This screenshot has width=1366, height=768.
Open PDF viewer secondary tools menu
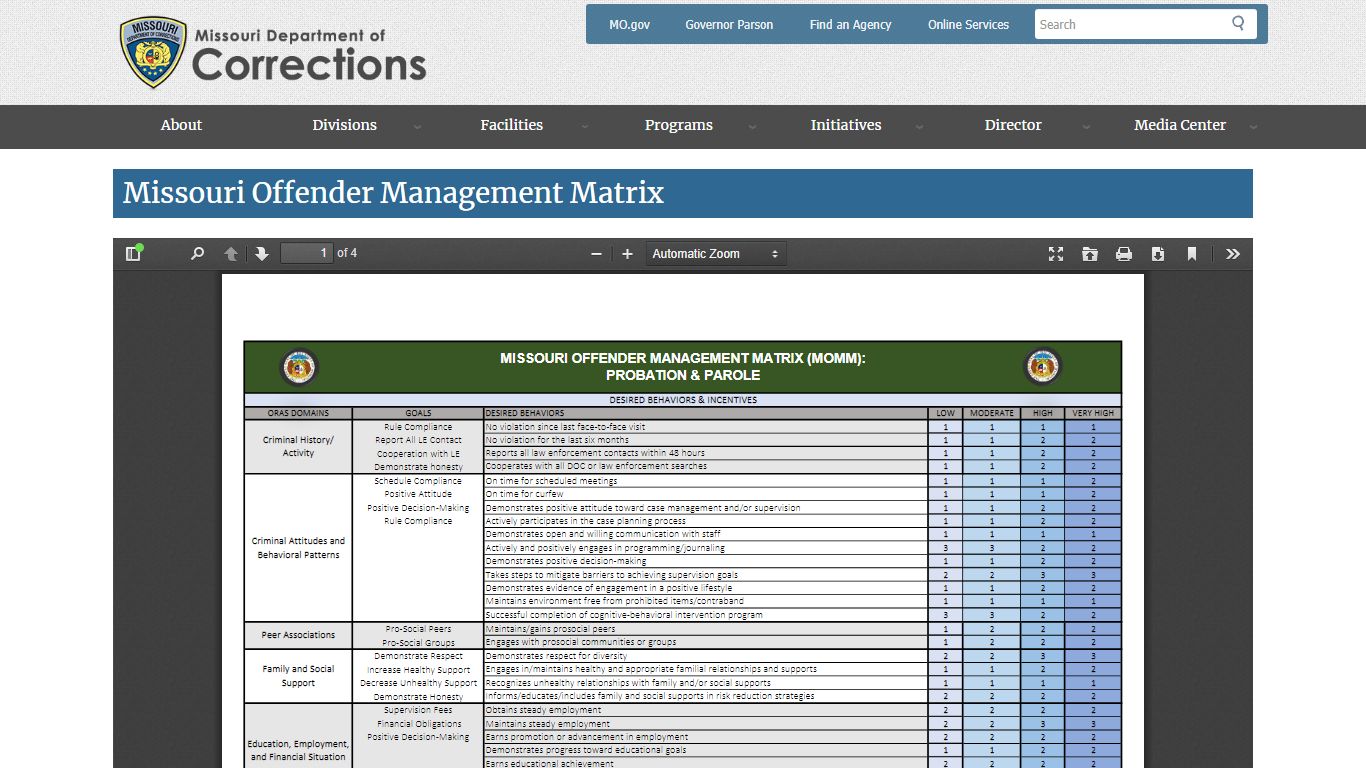pyautogui.click(x=1233, y=254)
